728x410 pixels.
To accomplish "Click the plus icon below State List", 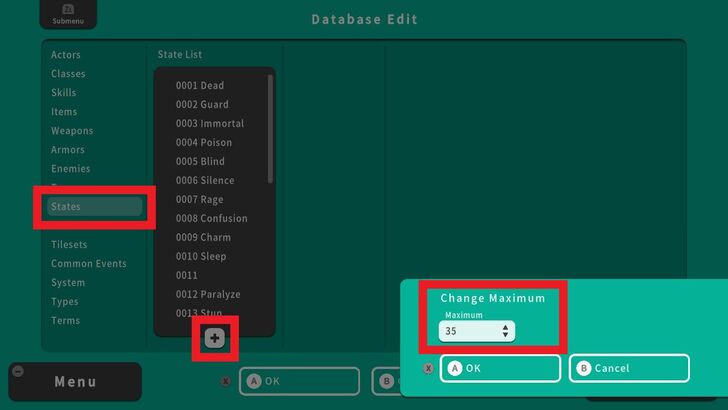I will pyautogui.click(x=215, y=338).
